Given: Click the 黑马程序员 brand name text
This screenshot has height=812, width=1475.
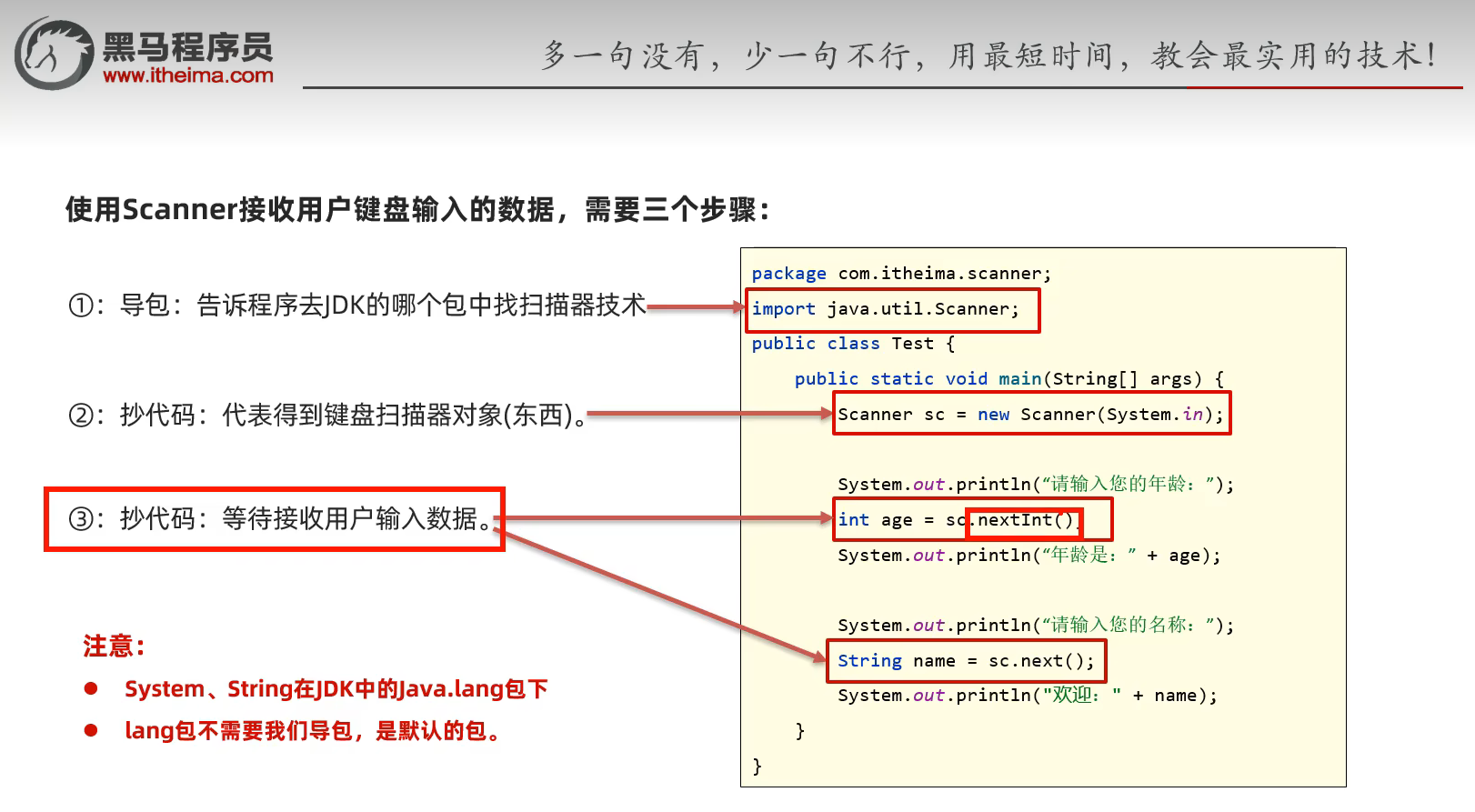Looking at the screenshot, I should pyautogui.click(x=187, y=46).
